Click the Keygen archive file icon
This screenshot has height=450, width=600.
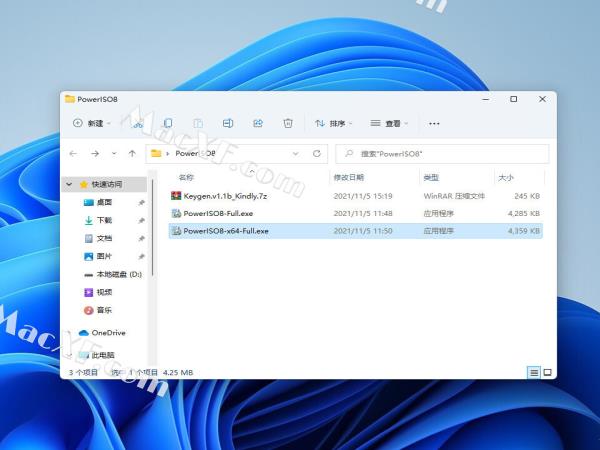tap(176, 196)
